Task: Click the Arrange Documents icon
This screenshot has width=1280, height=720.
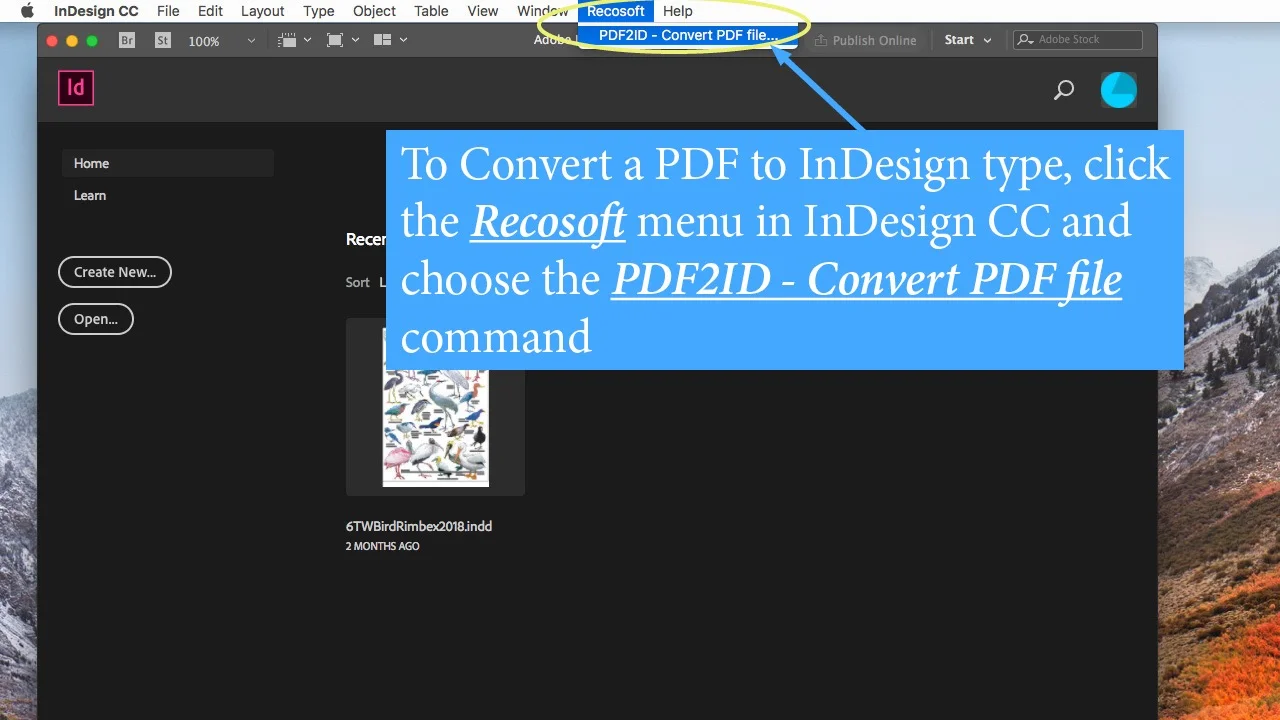Action: (x=382, y=40)
